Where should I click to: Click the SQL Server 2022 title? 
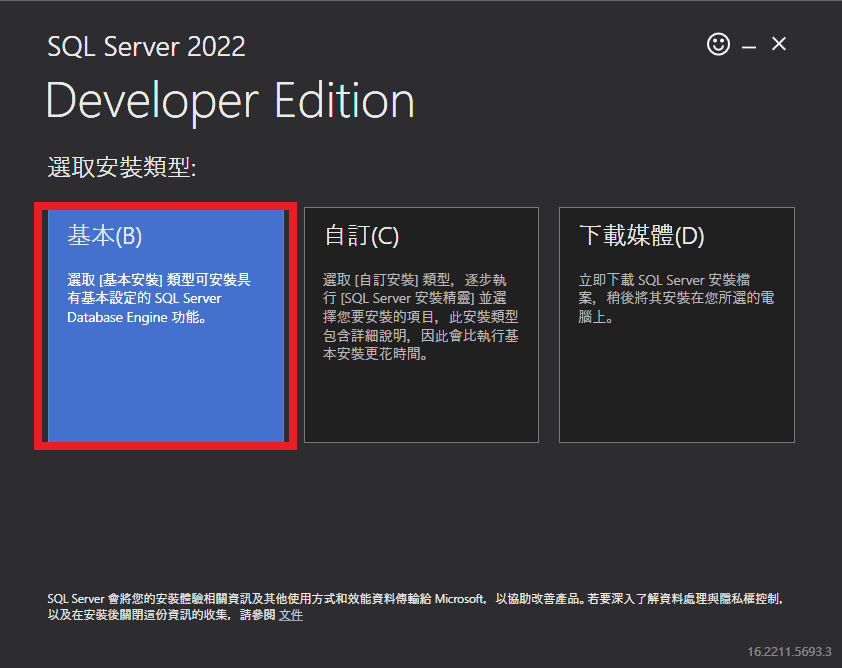(x=146, y=46)
